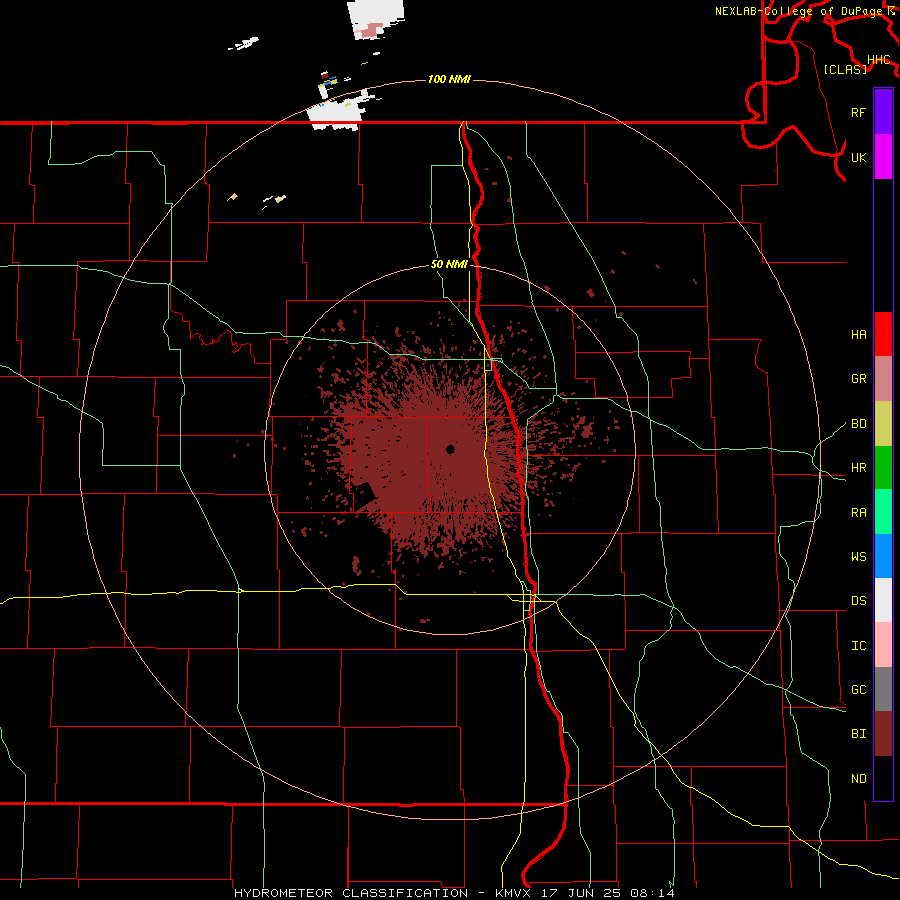The image size is (900, 900).
Task: Click the HR legend label
Action: tap(859, 468)
